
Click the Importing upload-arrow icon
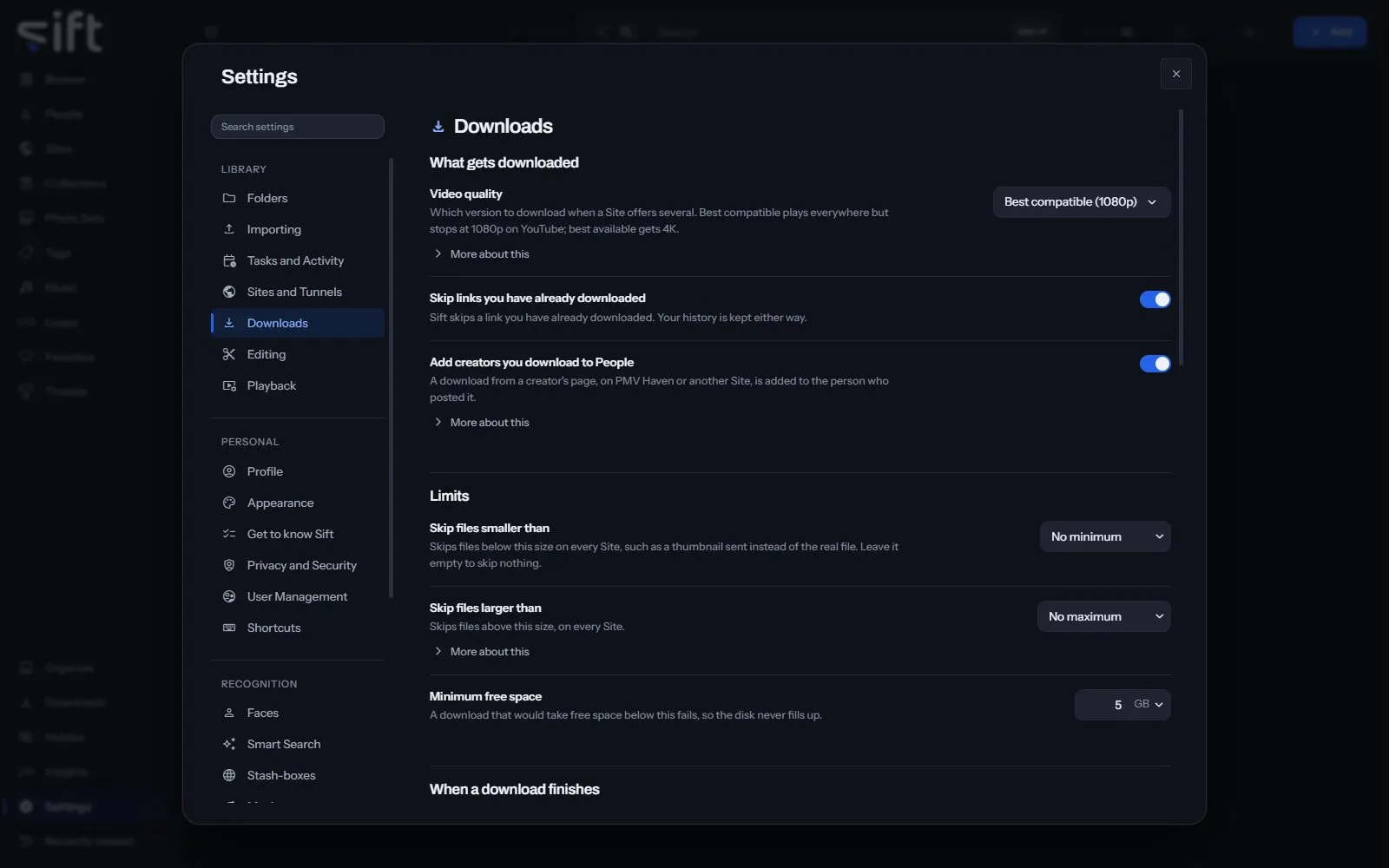229,229
